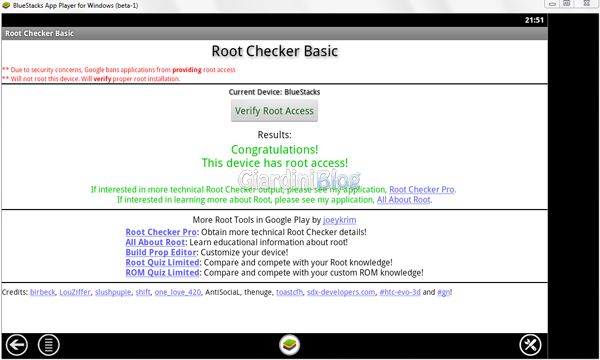600x360 pixels.
Task: Open bold All About Root list link
Action: (x=155, y=243)
